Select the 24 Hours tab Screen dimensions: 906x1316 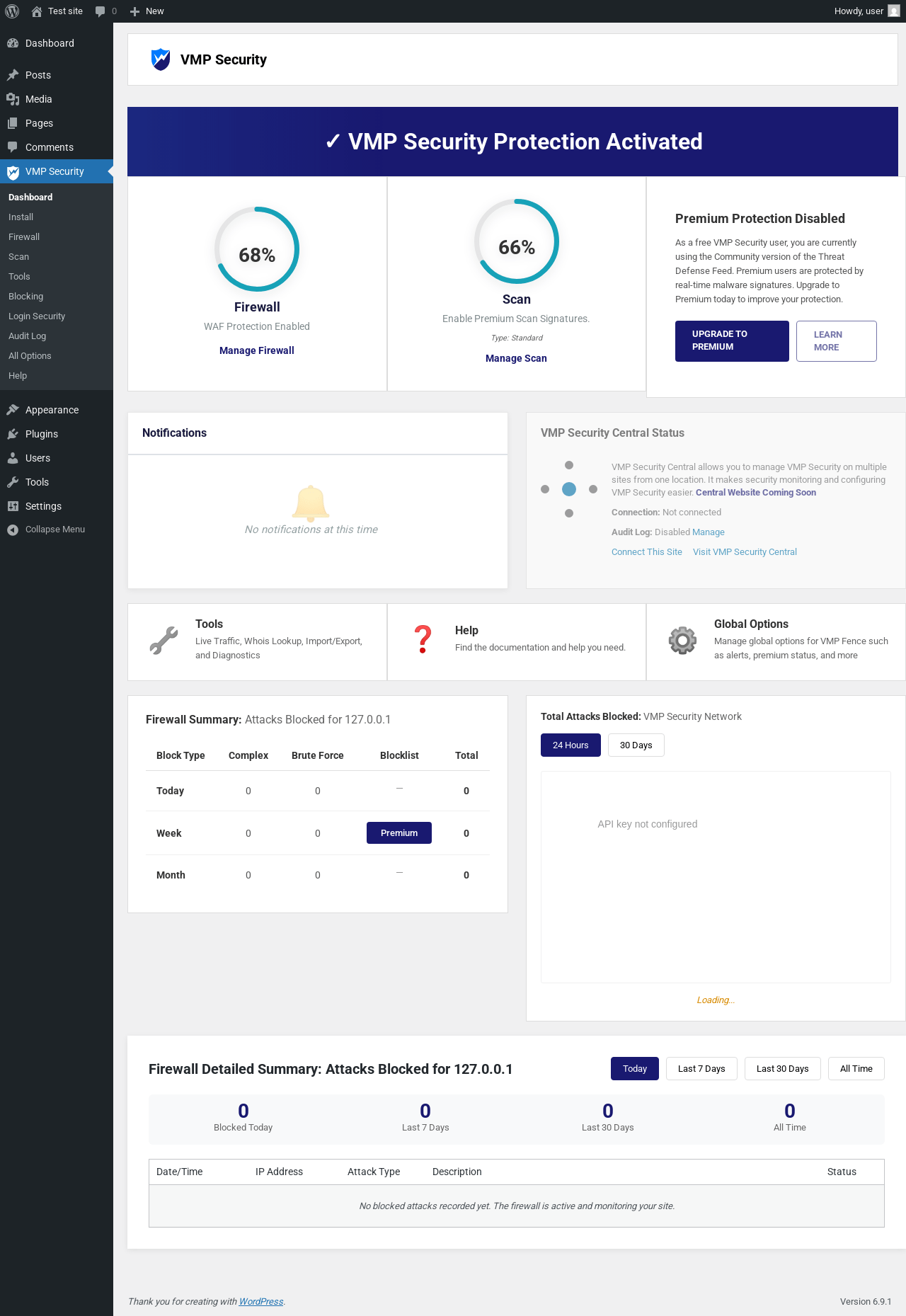pyautogui.click(x=570, y=745)
